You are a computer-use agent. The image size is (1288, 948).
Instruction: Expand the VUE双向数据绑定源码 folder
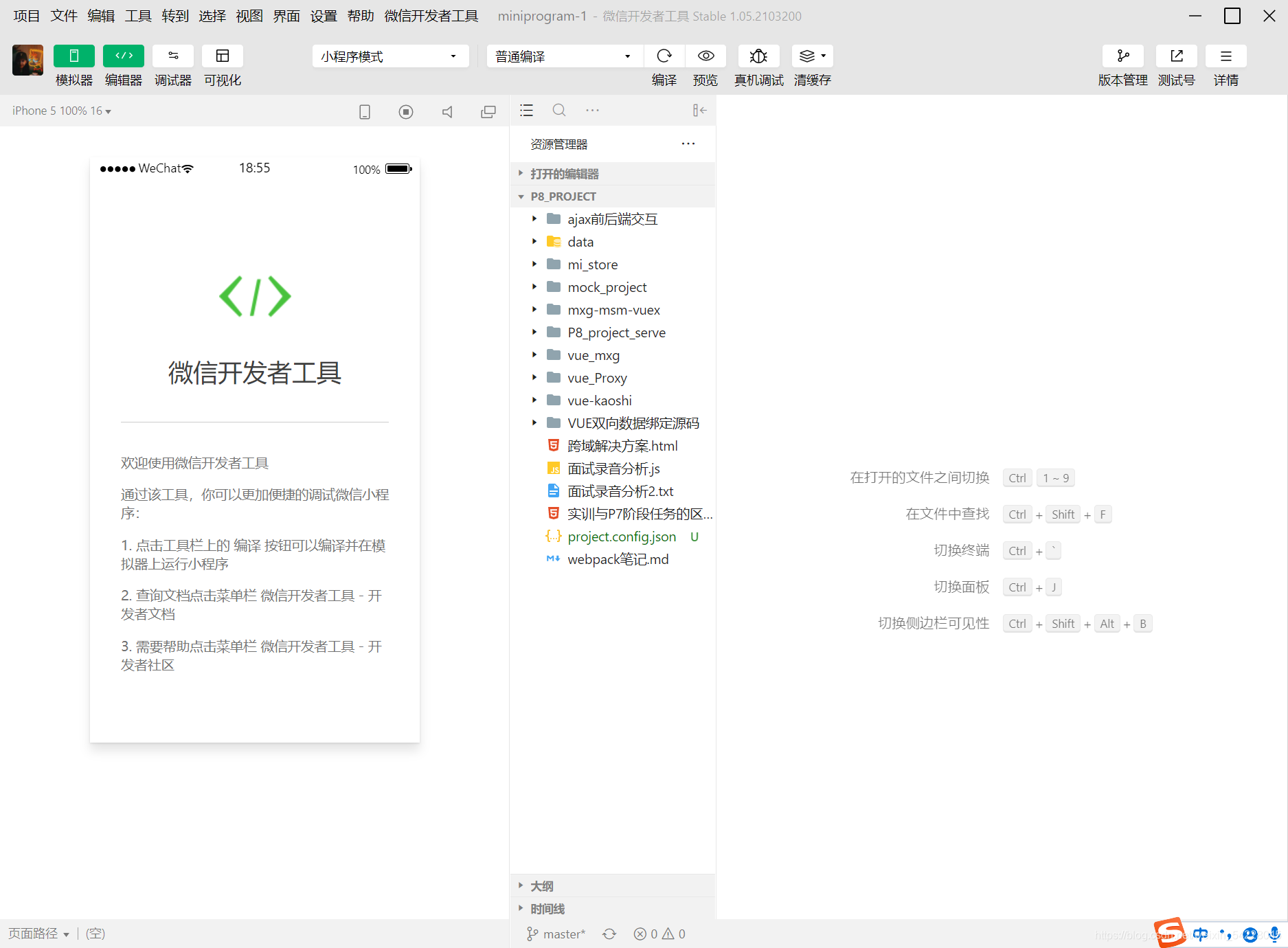point(613,423)
